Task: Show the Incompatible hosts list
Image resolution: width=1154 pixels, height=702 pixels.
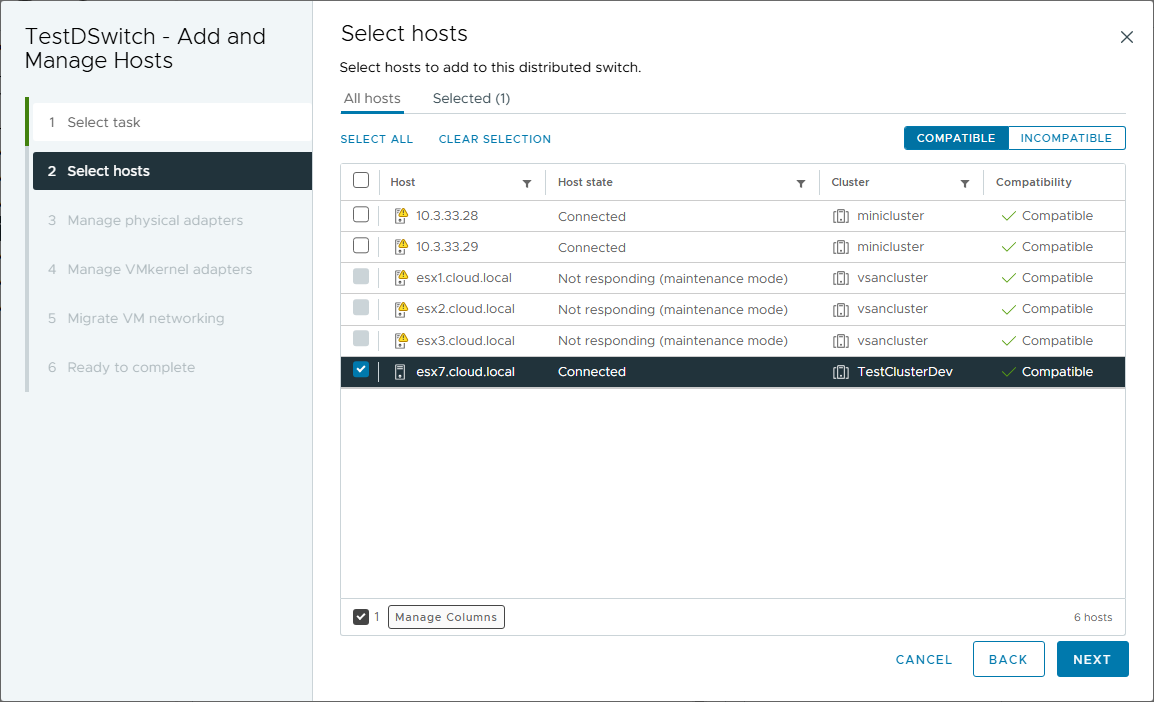Action: (1066, 138)
